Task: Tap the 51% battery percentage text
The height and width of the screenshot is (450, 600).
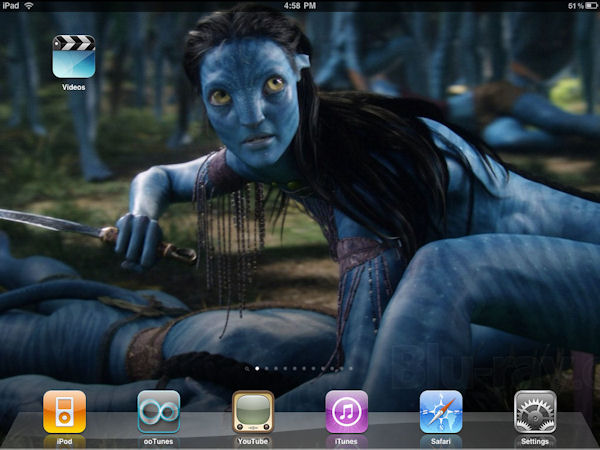Action: 576,6
